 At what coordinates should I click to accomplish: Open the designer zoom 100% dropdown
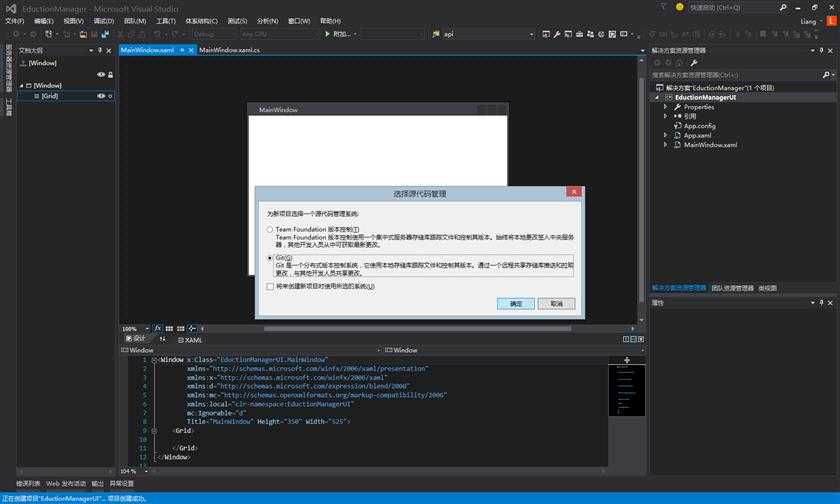145,328
